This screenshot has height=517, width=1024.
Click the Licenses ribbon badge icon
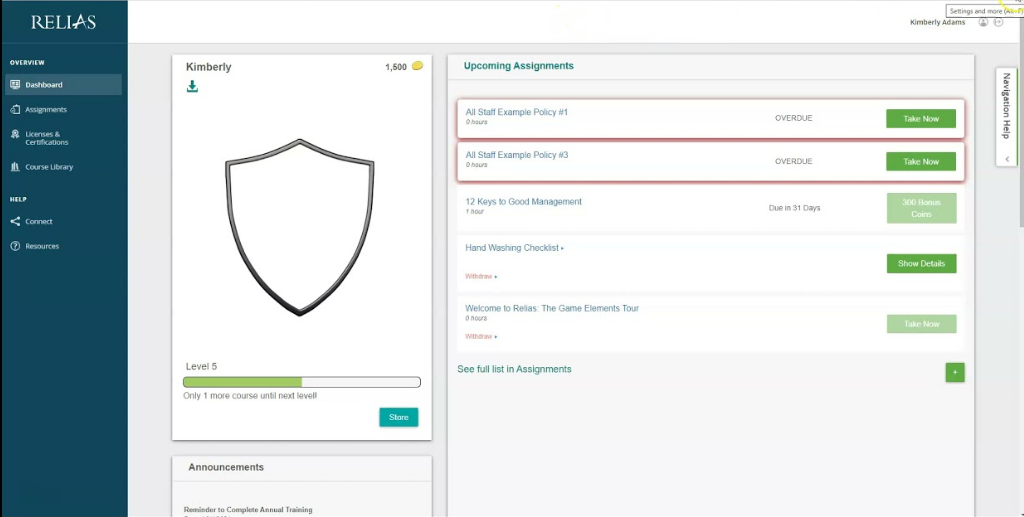(15, 134)
